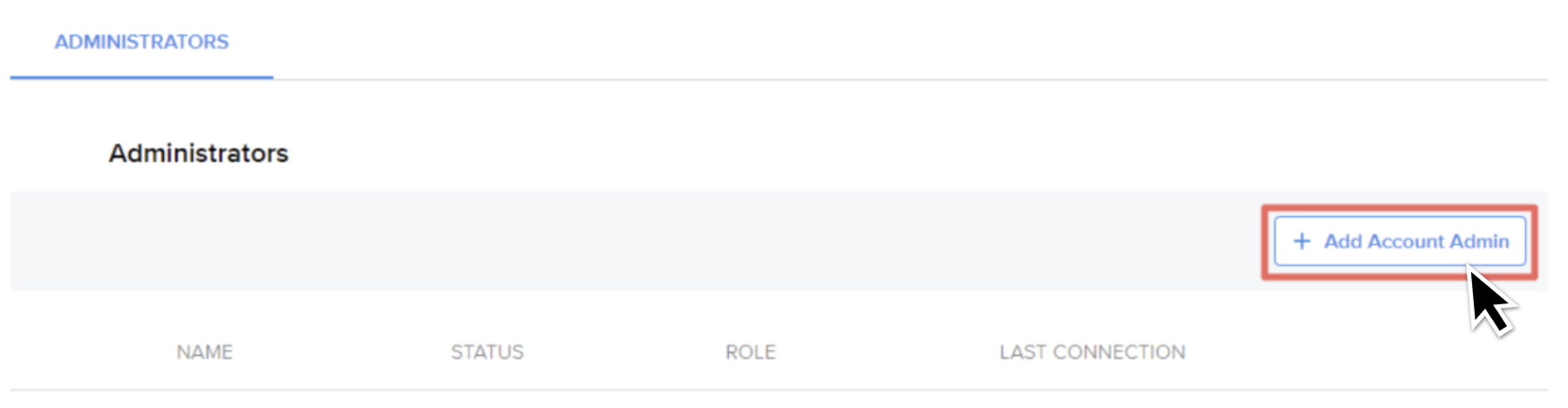Click the LAST CONNECTION header label

click(x=1092, y=352)
